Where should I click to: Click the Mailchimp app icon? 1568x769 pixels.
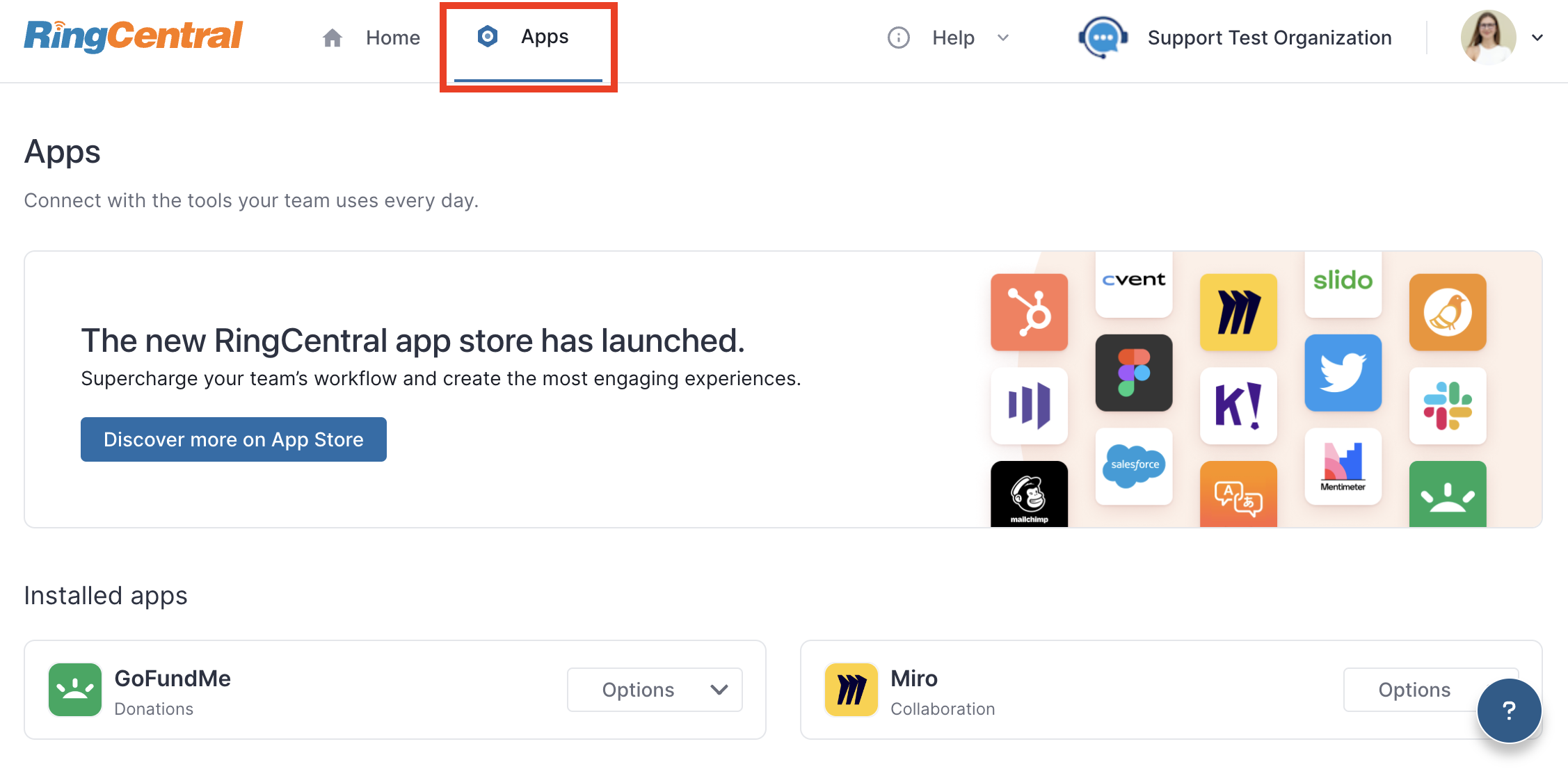(x=1029, y=494)
